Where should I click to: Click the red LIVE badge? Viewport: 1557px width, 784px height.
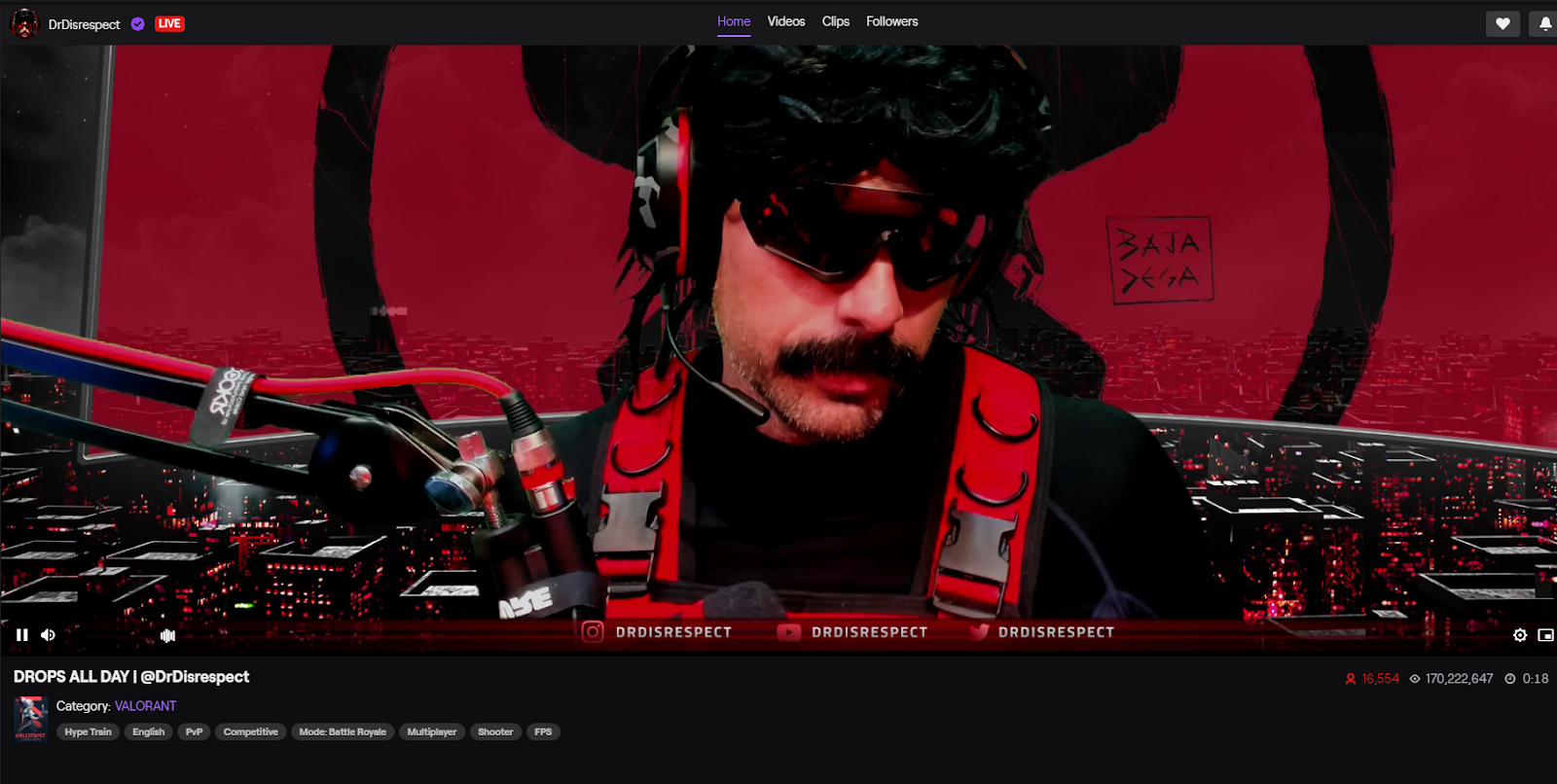point(169,23)
